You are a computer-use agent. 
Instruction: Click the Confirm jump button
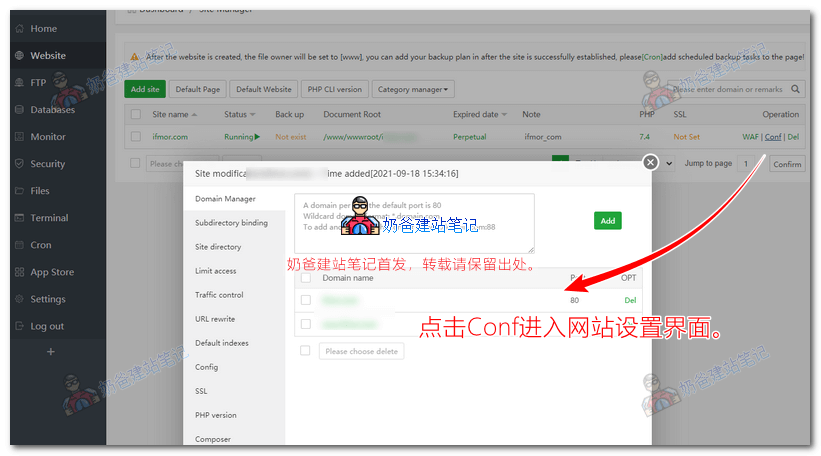pyautogui.click(x=787, y=164)
